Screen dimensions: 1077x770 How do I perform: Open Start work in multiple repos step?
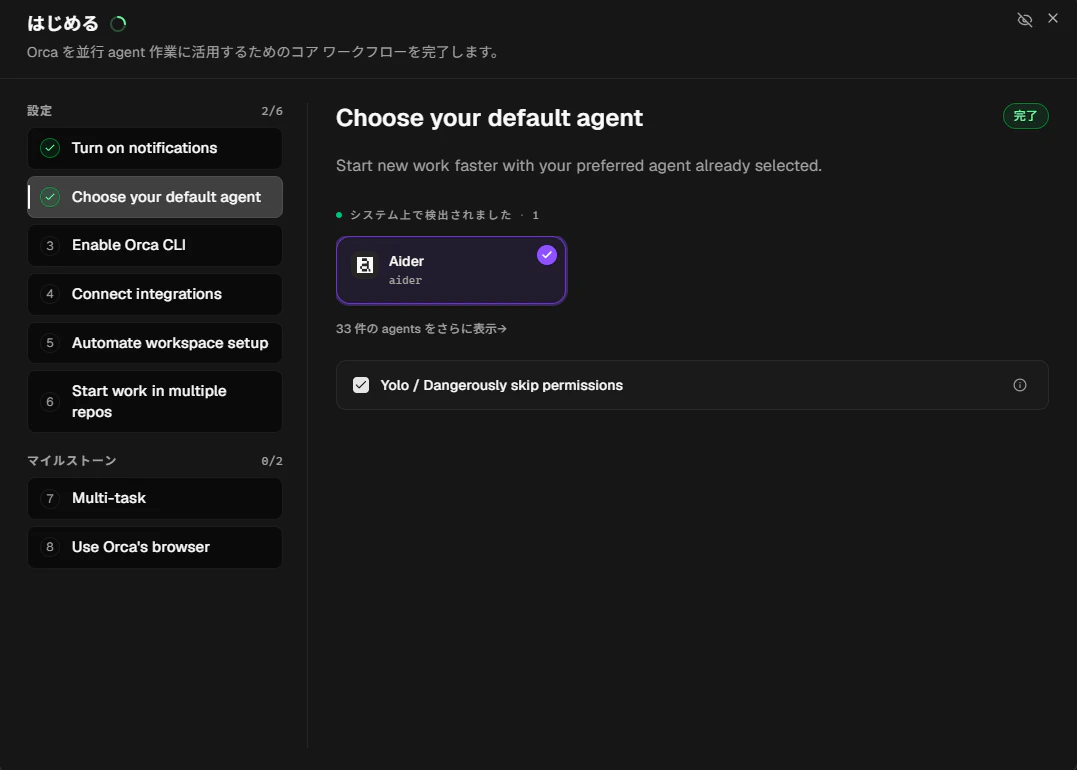pos(155,402)
